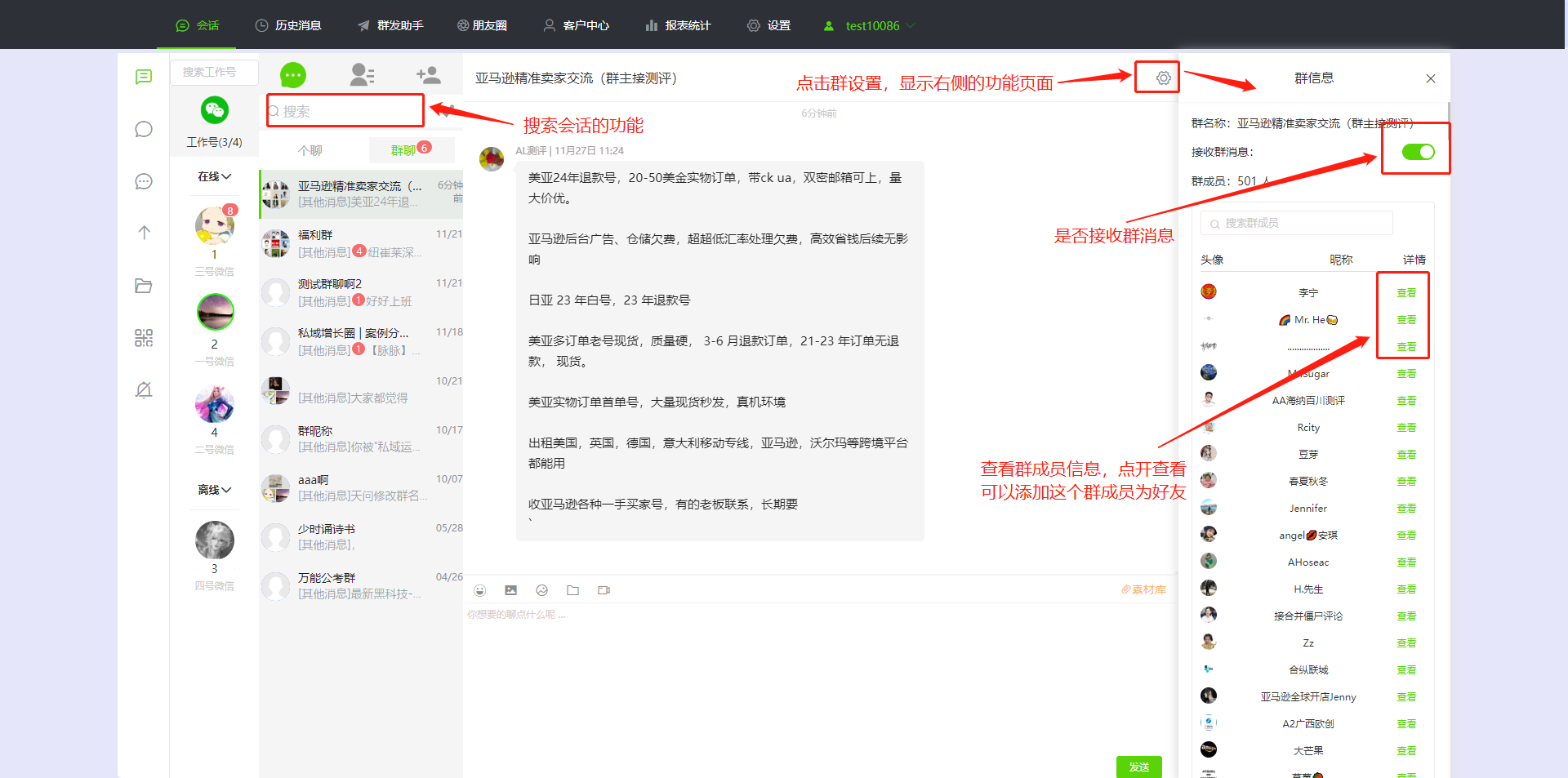Screen dimensions: 1568x778
Task: Open the 素材库 link
Action: click(1143, 589)
